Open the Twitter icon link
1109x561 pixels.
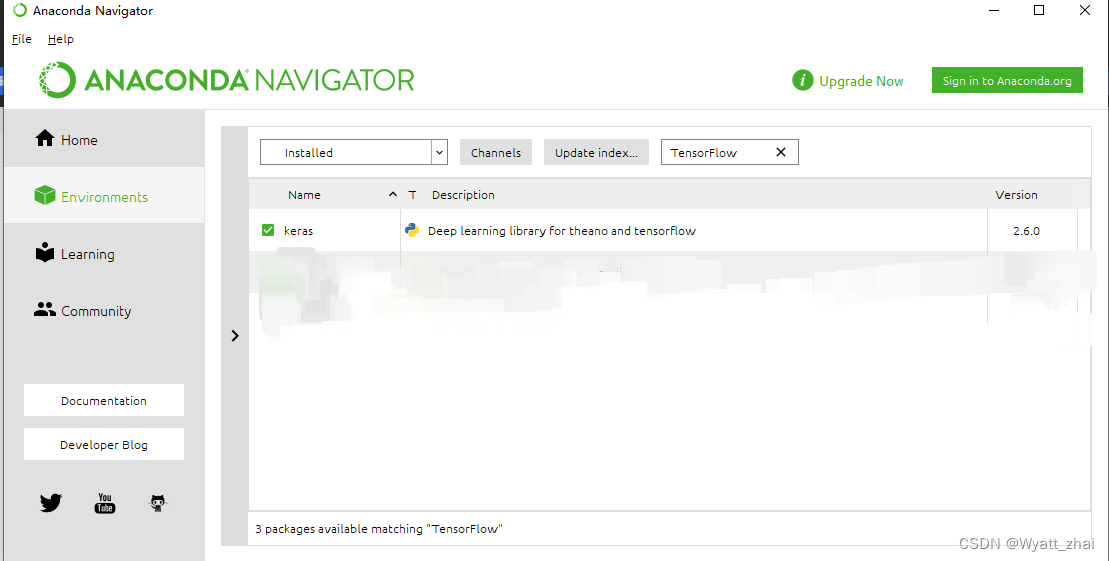click(x=51, y=503)
